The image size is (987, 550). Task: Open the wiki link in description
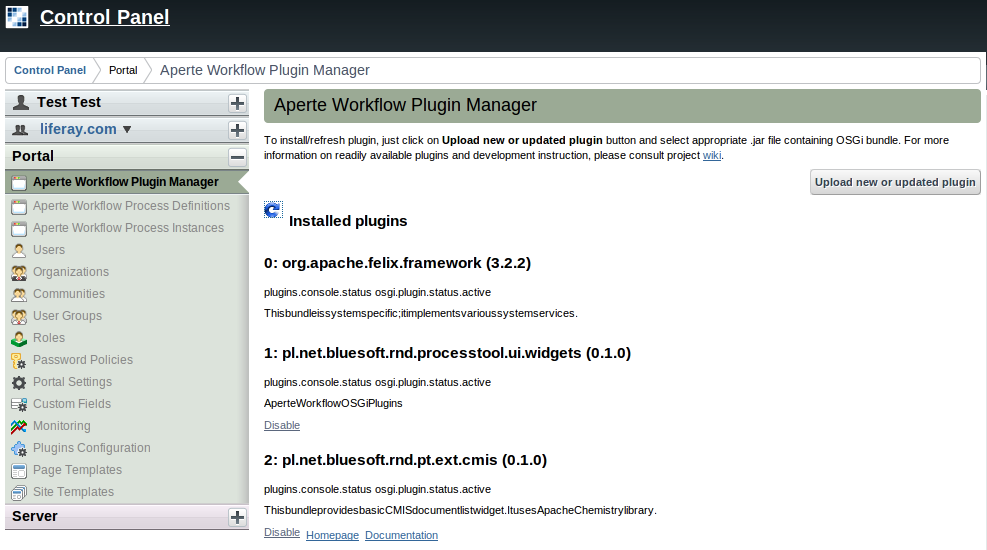click(712, 155)
